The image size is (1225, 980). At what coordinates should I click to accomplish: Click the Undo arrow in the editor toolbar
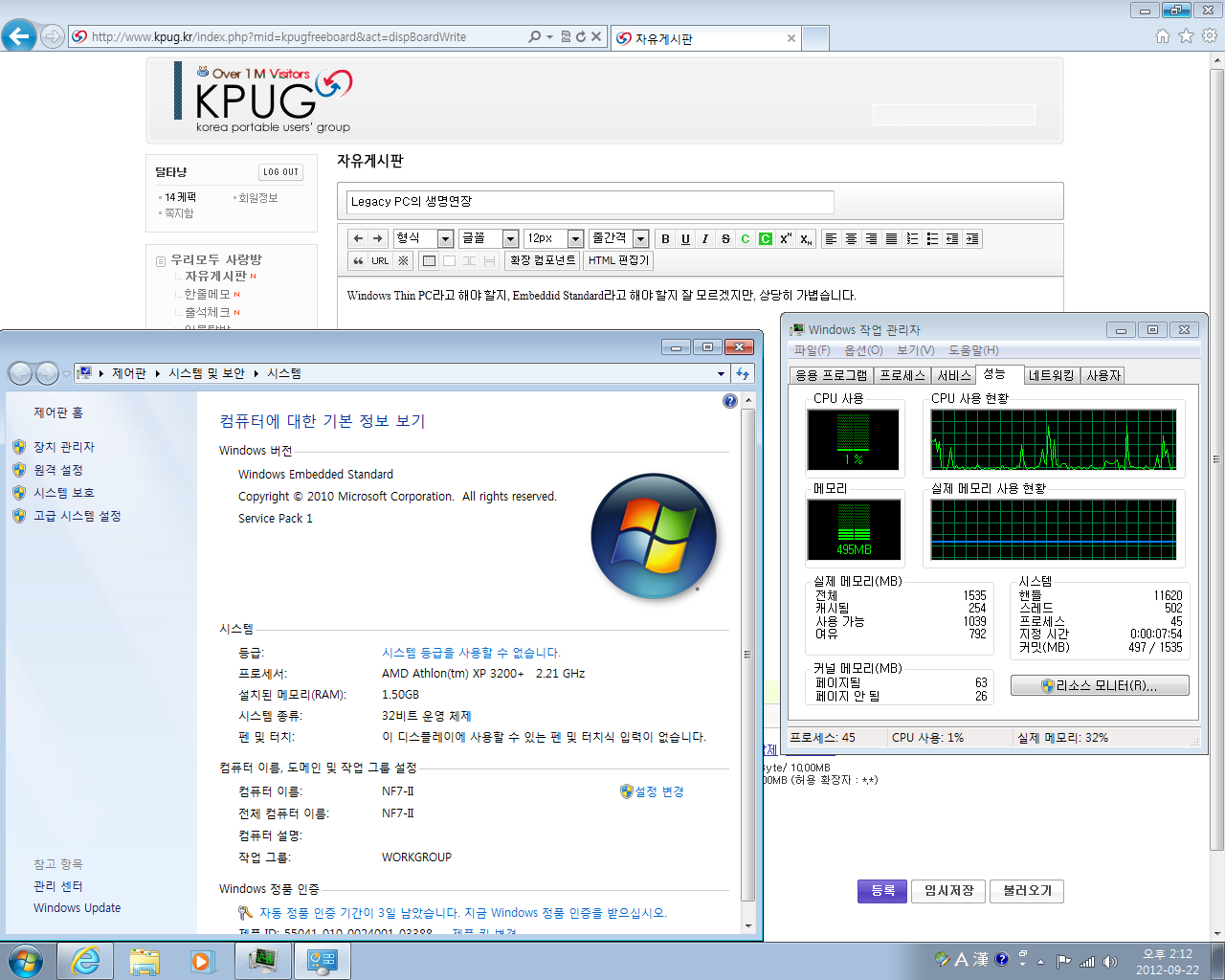(358, 238)
